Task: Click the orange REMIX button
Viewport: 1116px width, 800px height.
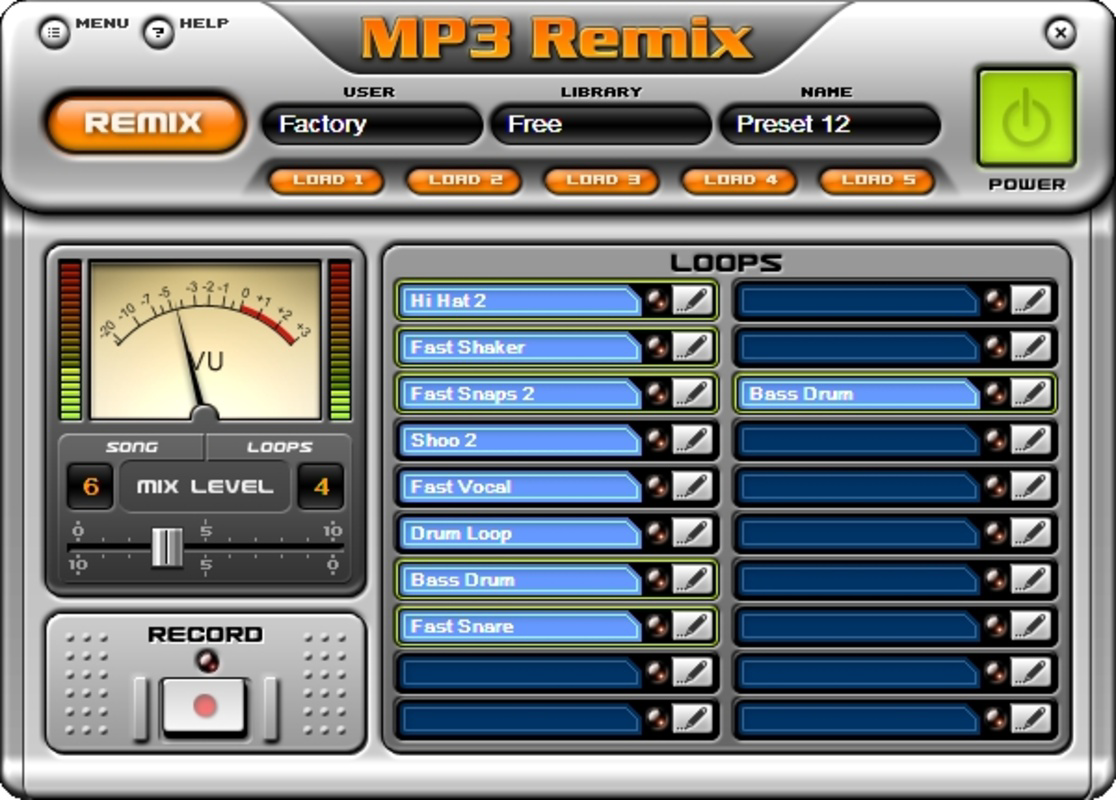Action: click(145, 122)
